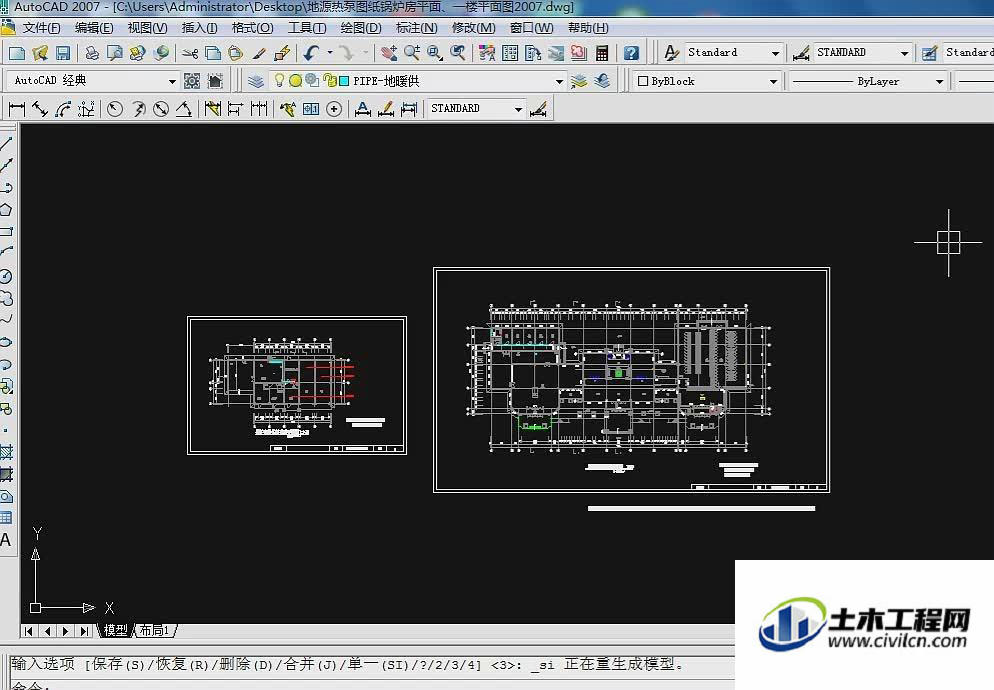Select the Revision Cloud tool
The width and height of the screenshot is (994, 690).
click(6, 299)
